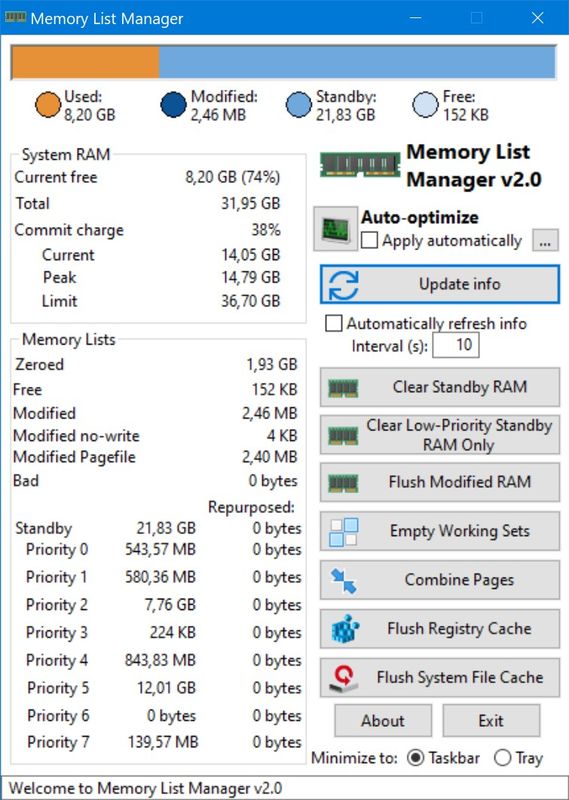Viewport: 569px width, 800px height.
Task: Click the Commit charge 38% value
Action: [x=266, y=230]
